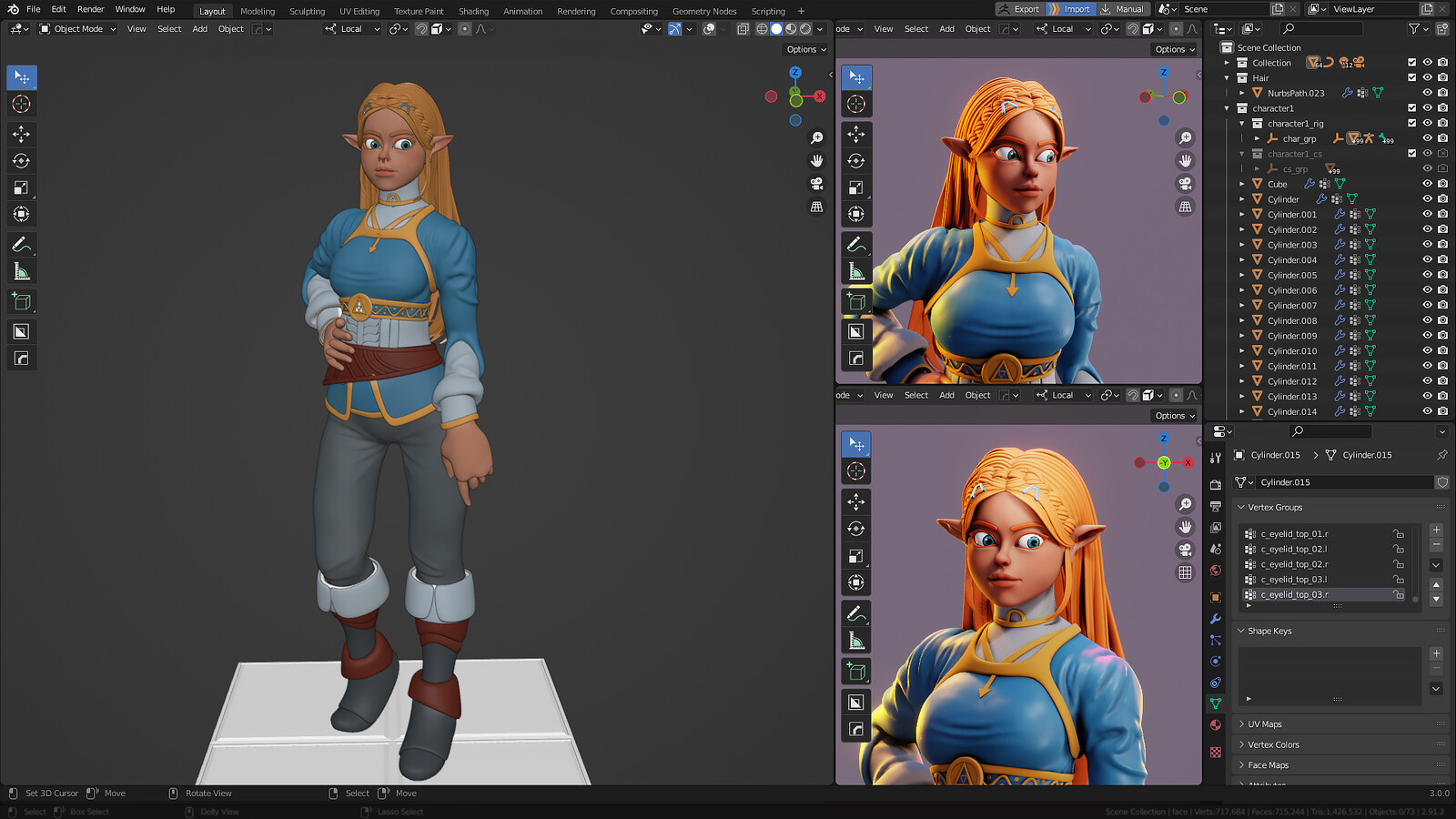Click the Cylinder.015 mesh name field

[x=1345, y=482]
